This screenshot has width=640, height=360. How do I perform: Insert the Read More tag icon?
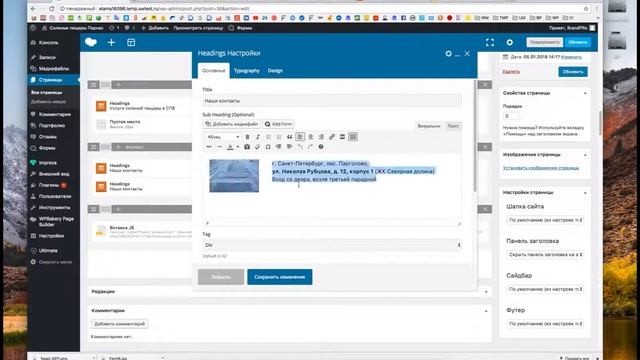tap(342, 137)
